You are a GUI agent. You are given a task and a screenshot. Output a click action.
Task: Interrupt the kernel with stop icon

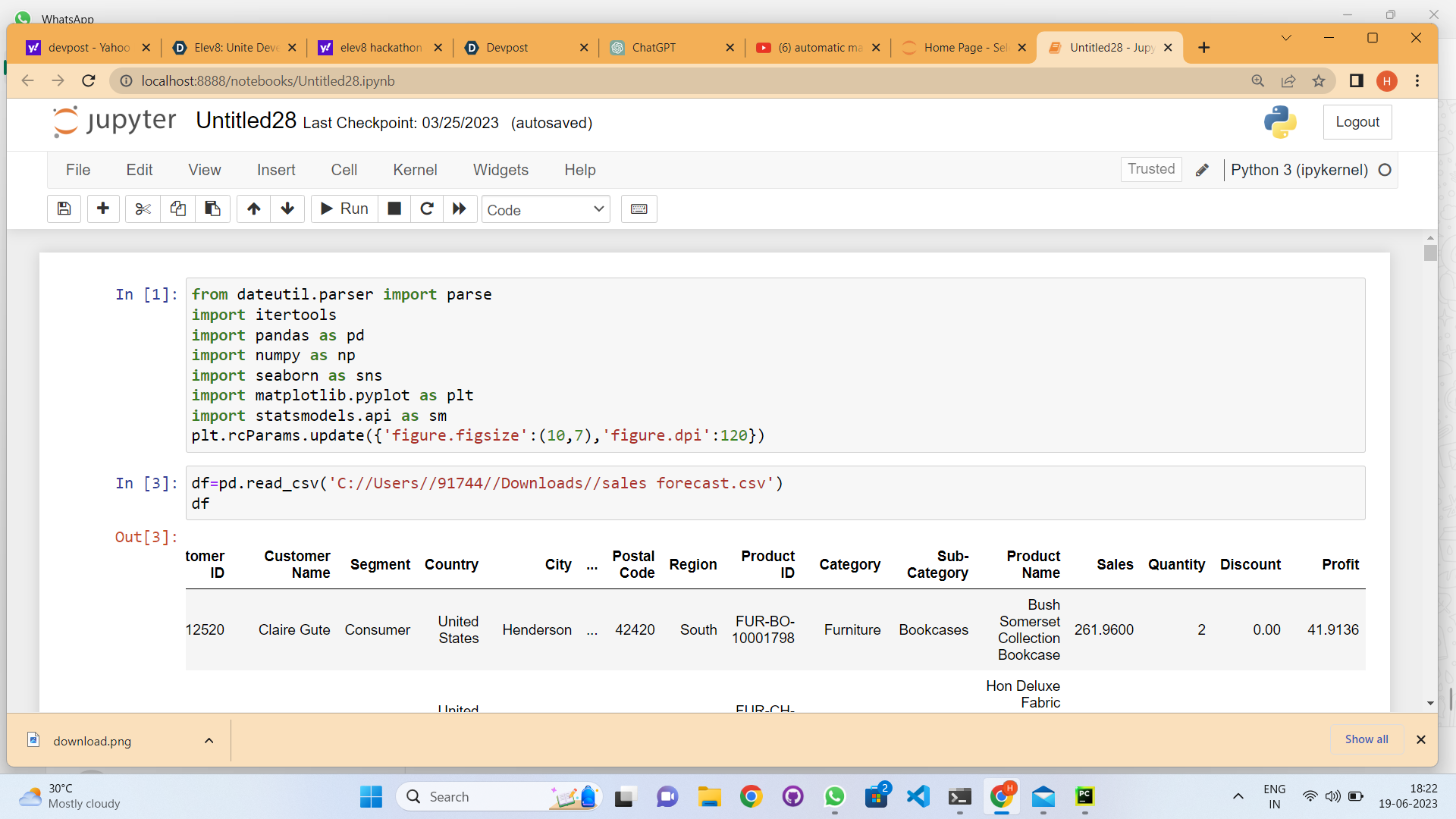pyautogui.click(x=394, y=209)
